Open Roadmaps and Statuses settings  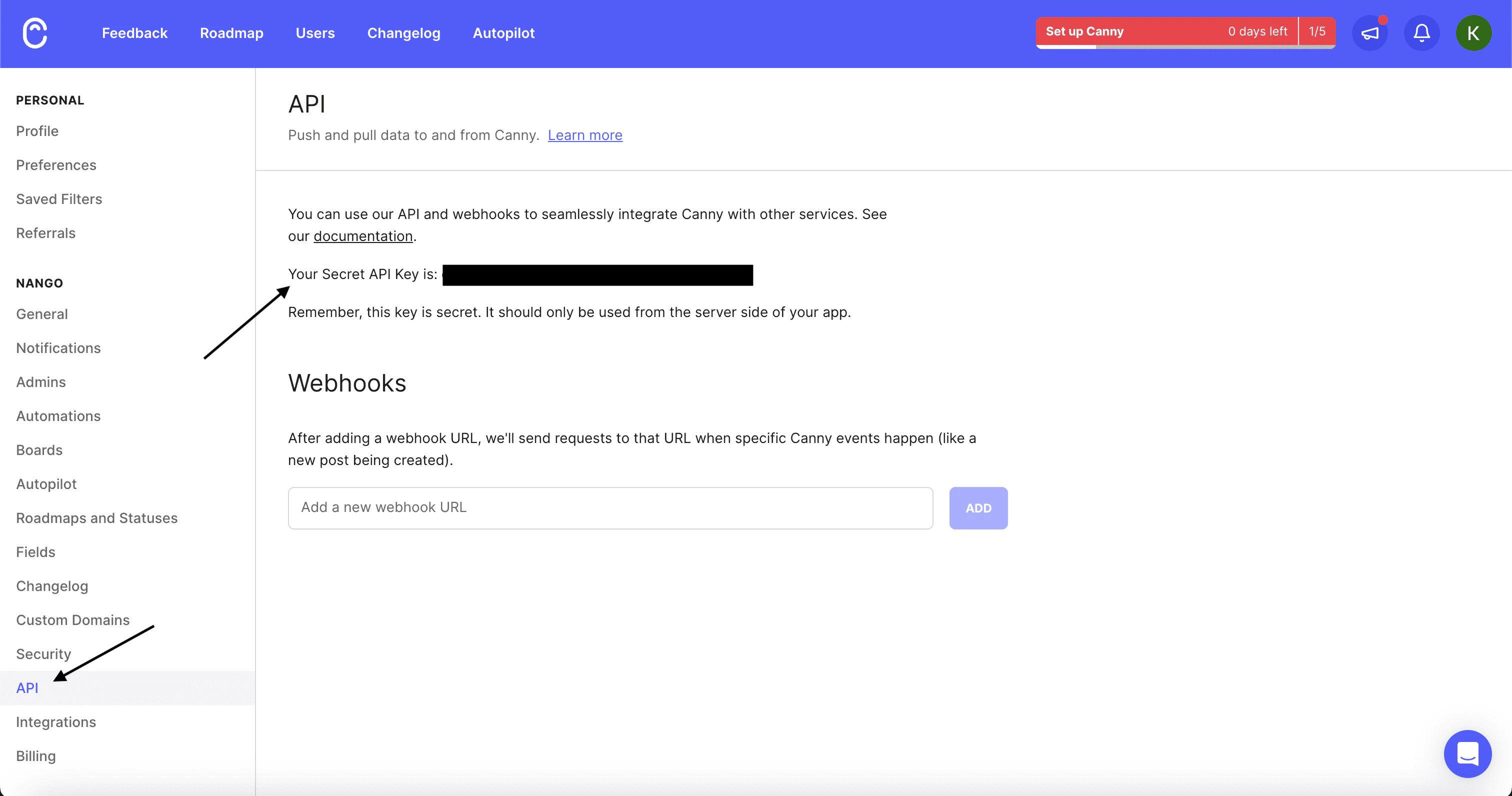(96, 518)
